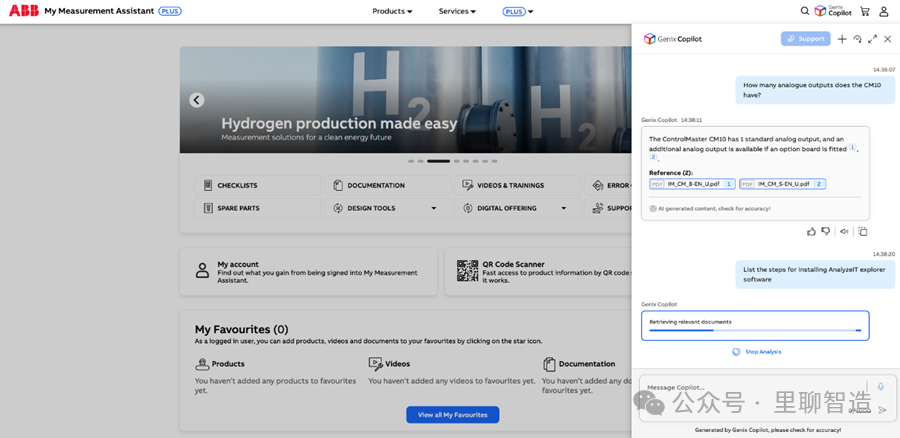Open the search magnifier in top bar

point(805,11)
